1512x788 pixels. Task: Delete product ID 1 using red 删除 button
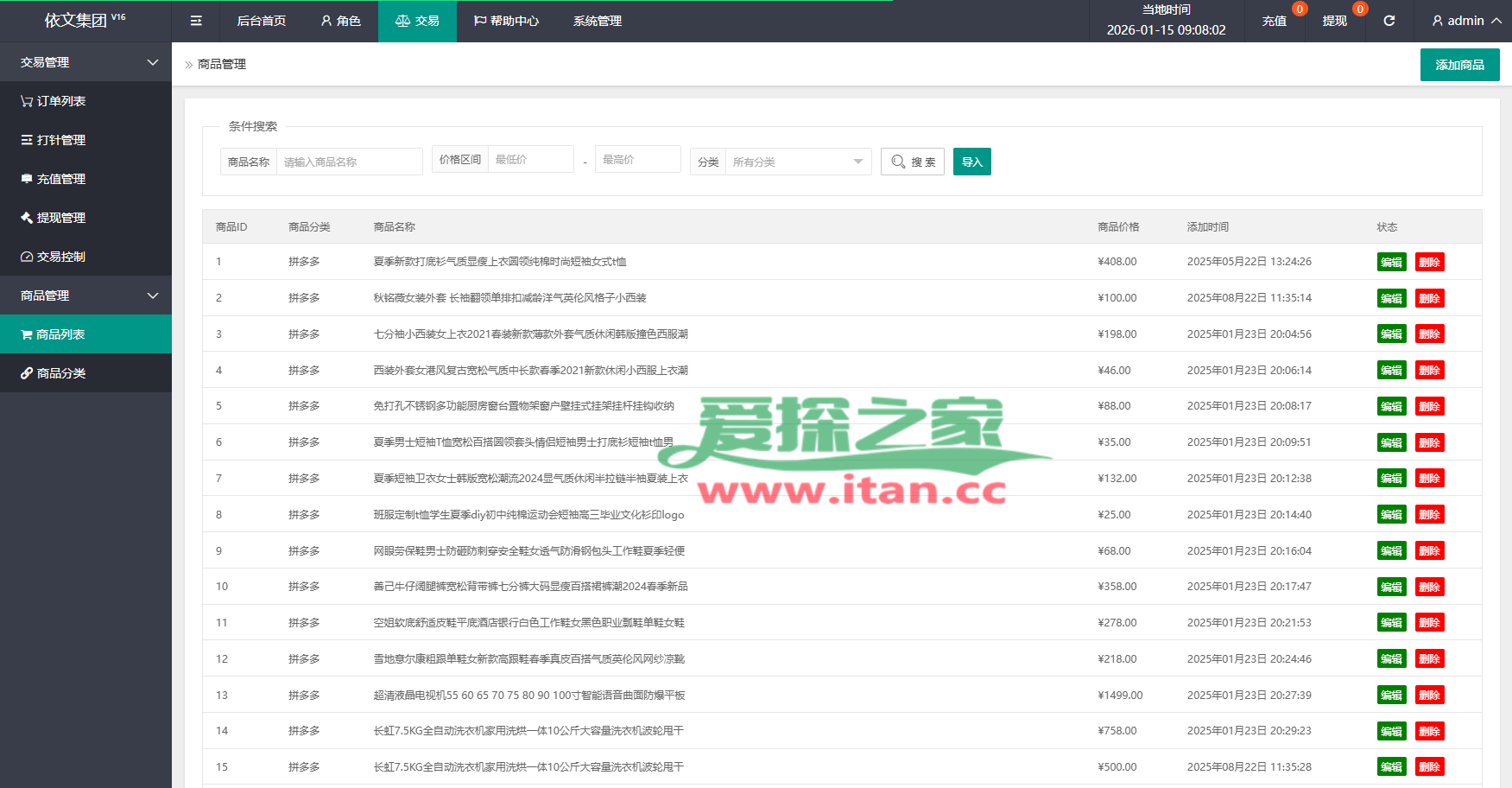pos(1429,262)
